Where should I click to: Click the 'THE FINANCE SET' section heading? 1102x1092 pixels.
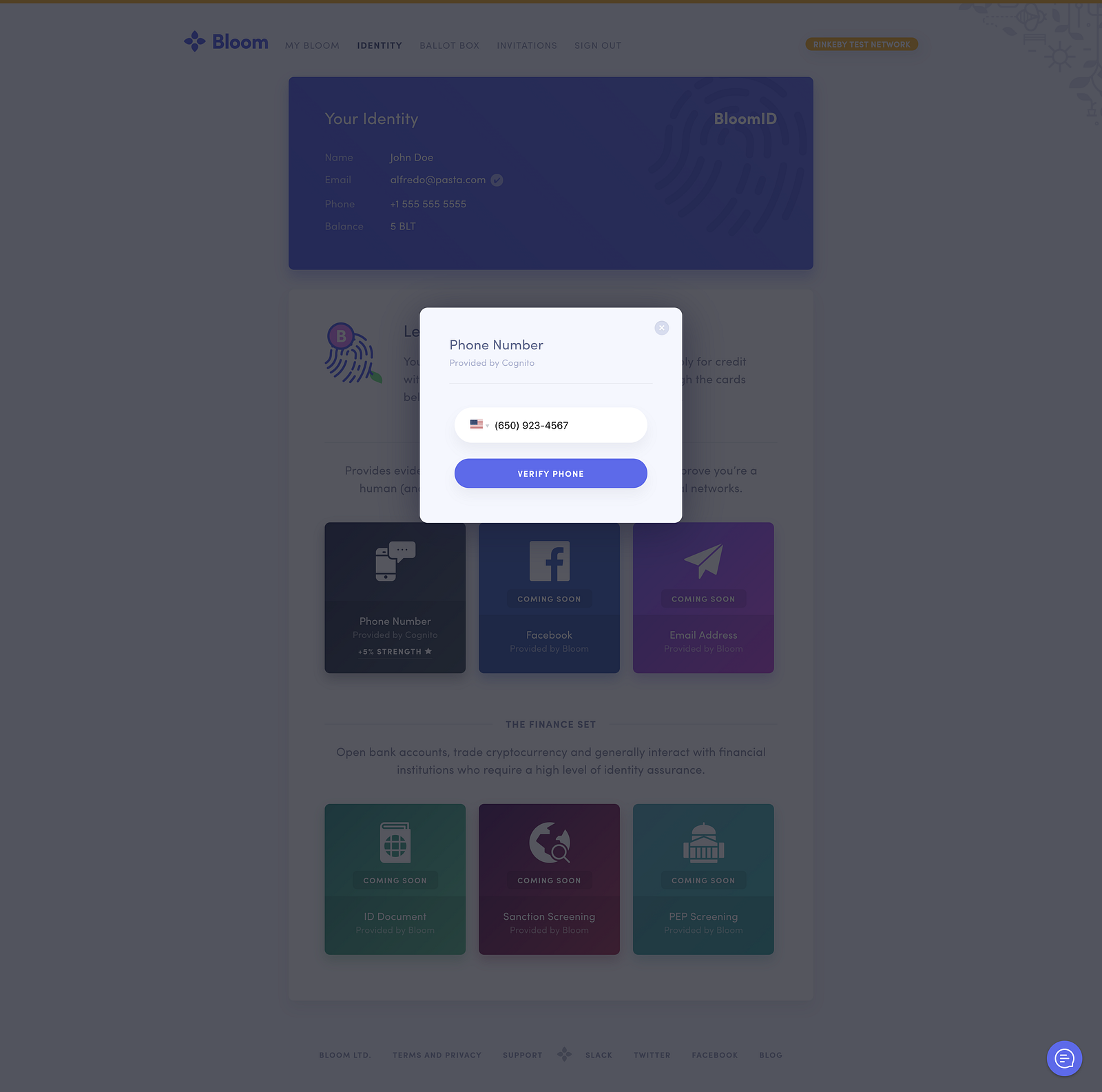[551, 725]
